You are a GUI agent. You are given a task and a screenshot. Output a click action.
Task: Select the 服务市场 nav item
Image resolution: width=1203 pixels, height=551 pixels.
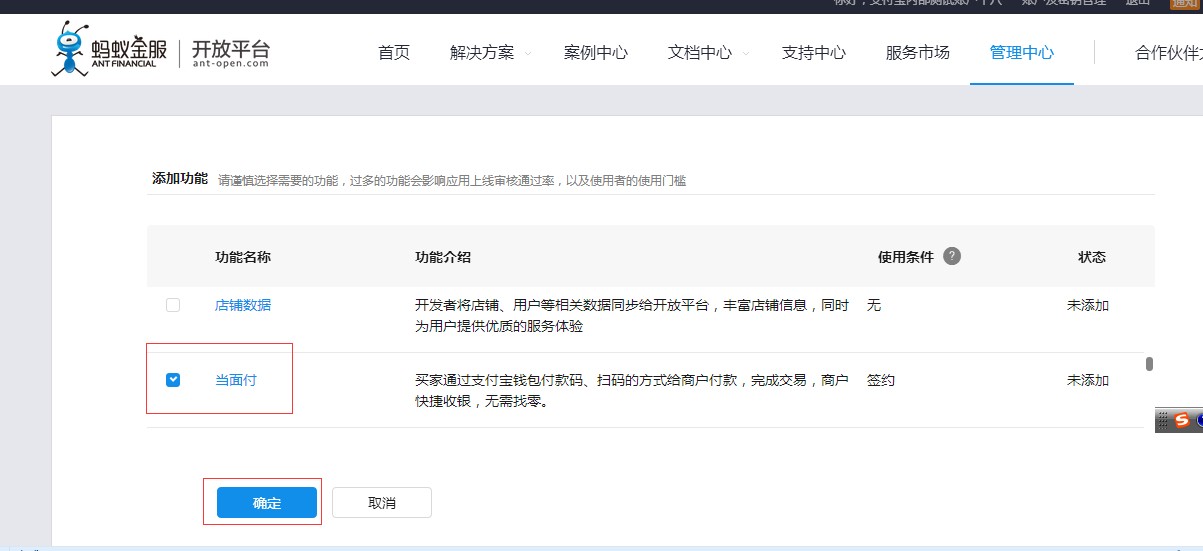(x=918, y=53)
